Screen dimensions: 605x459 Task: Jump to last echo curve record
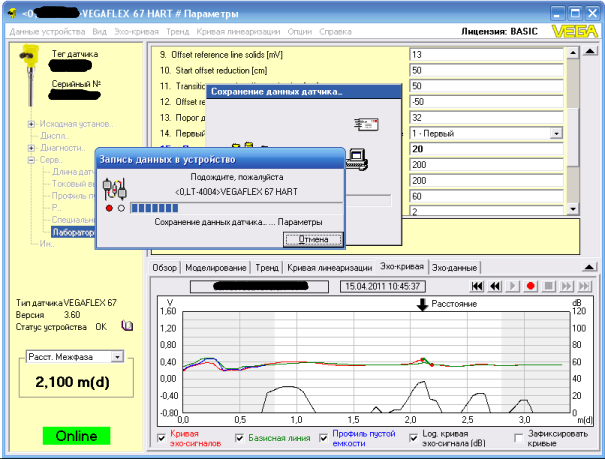(584, 286)
